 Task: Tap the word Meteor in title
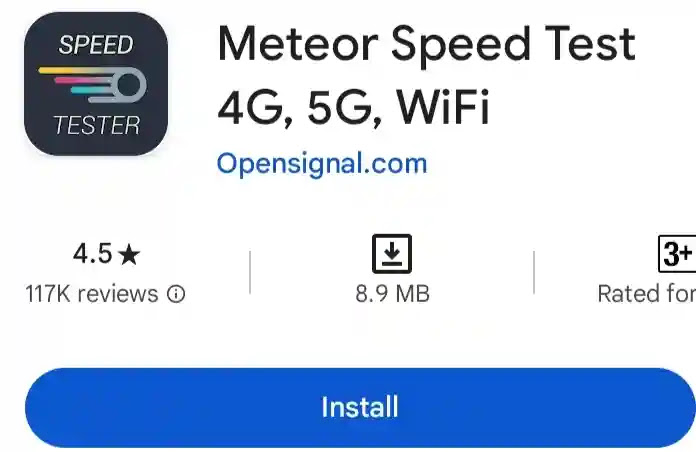pos(298,44)
